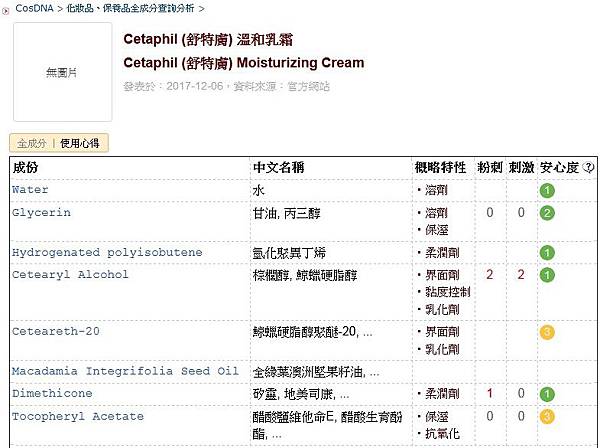The width and height of the screenshot is (600, 448).
Task: Open the Cetearyl Alcohol ingredient link
Action: tap(70, 274)
